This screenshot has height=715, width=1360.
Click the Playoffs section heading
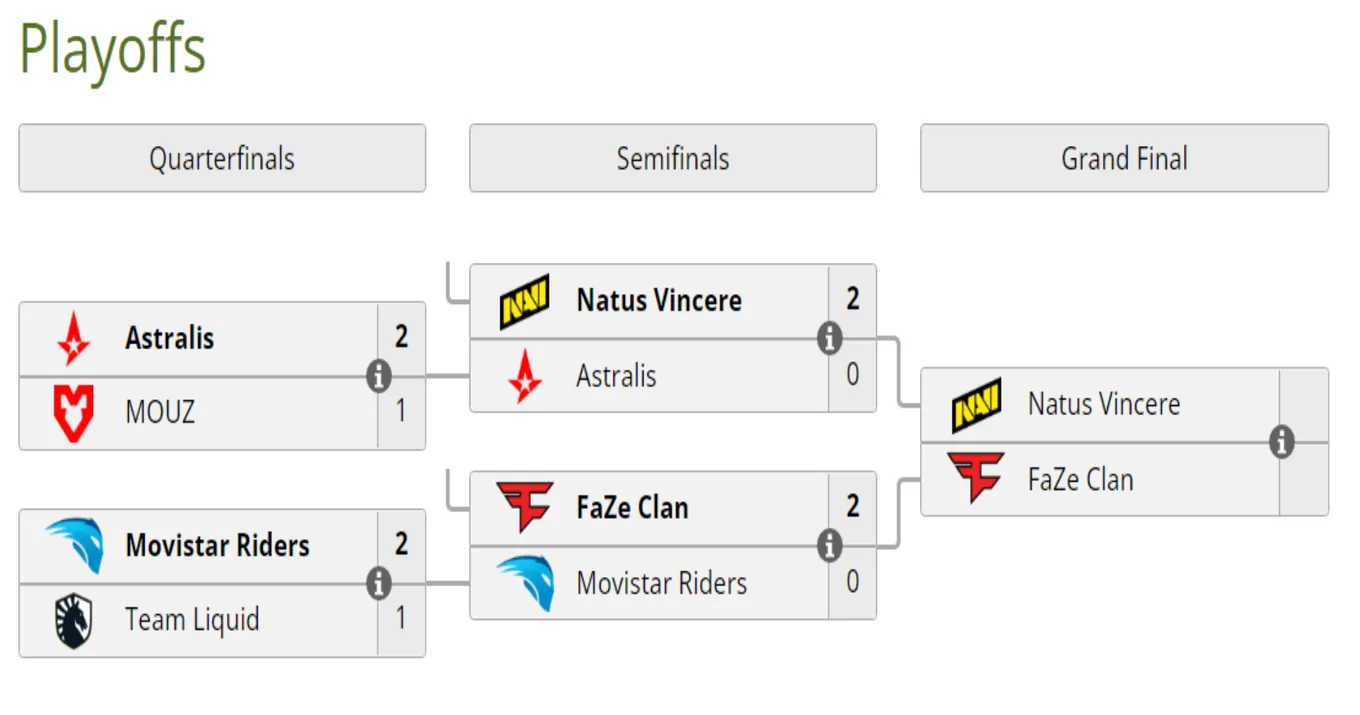coord(112,50)
